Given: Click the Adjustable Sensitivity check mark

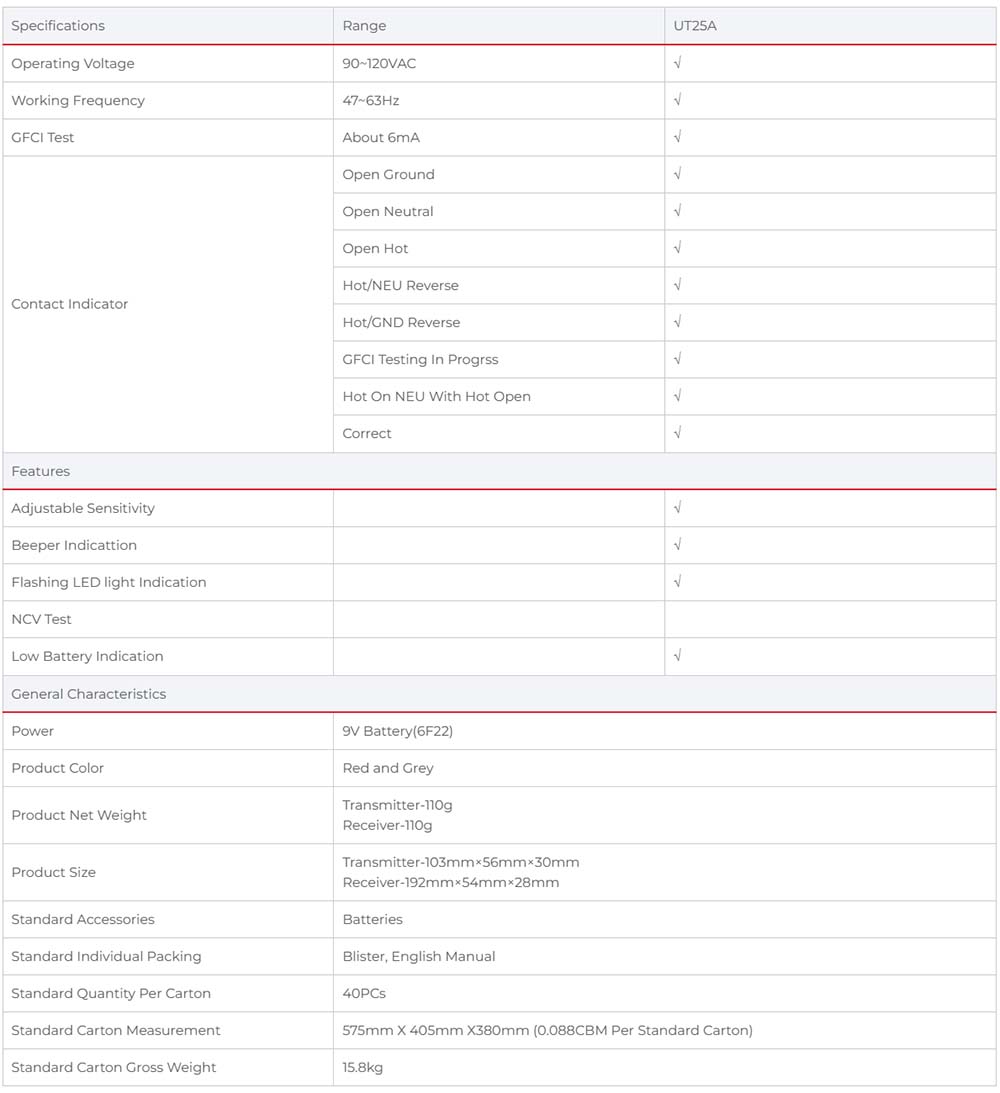Looking at the screenshot, I should (x=678, y=508).
